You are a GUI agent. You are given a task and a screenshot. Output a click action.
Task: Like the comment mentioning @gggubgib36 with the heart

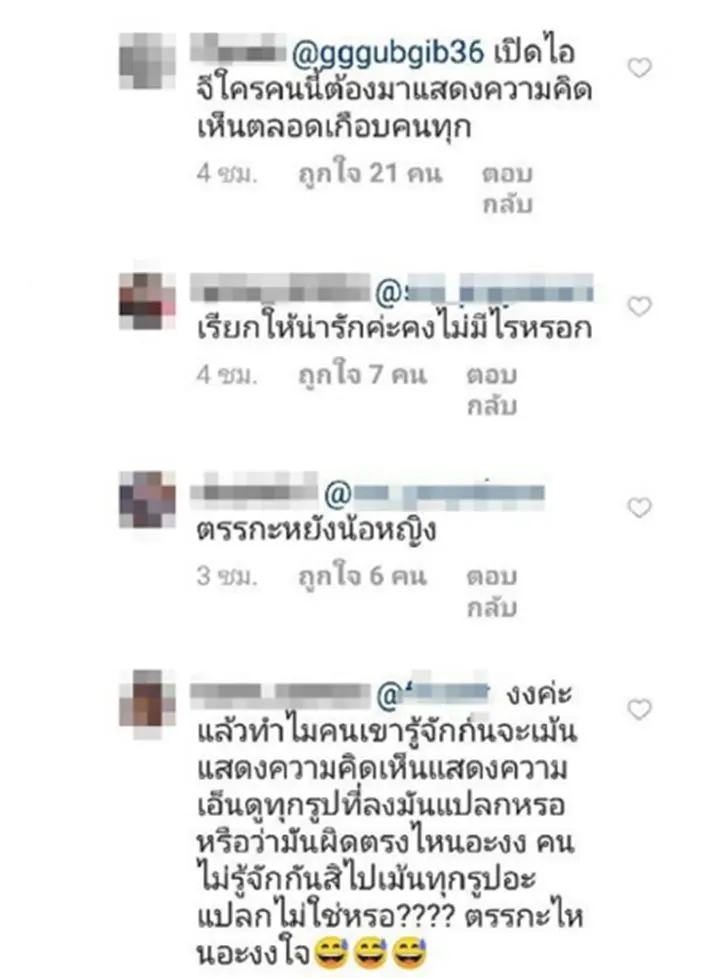639,67
